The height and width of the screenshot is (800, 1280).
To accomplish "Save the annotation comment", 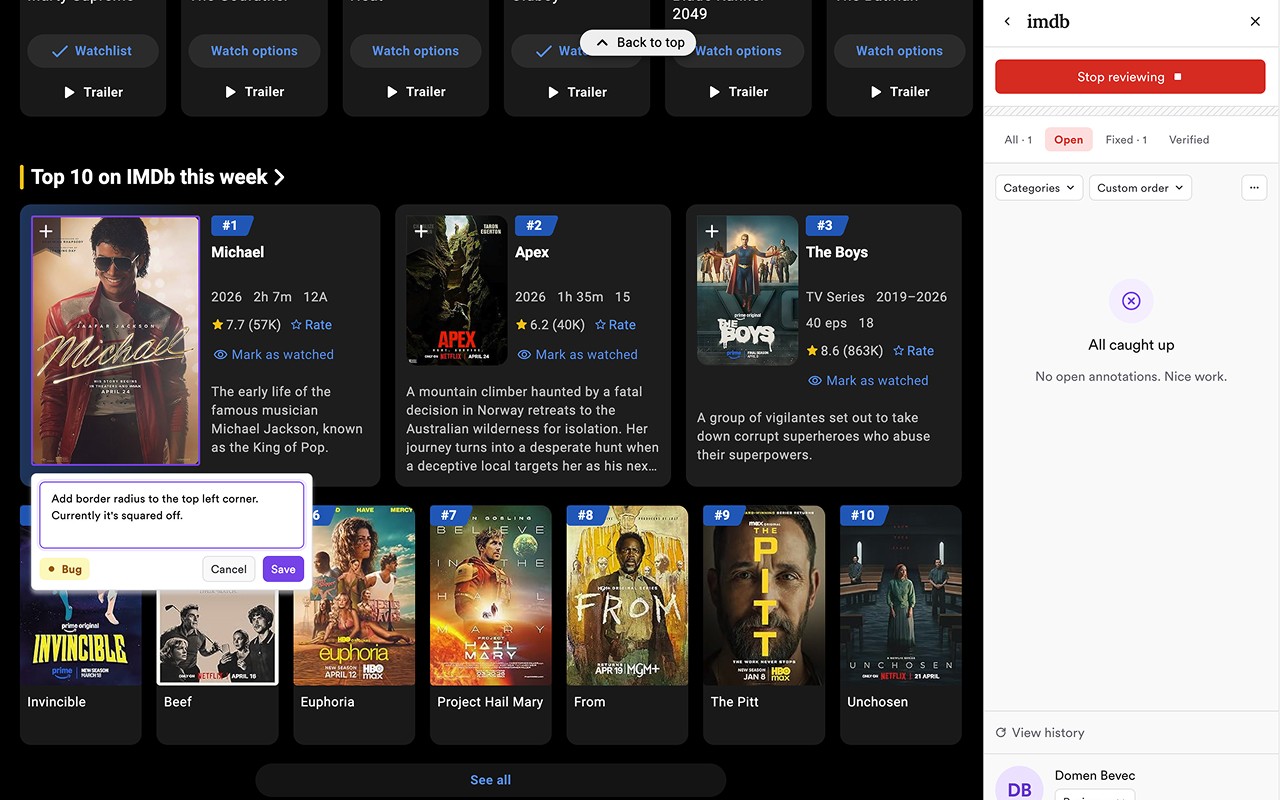I will click(283, 569).
